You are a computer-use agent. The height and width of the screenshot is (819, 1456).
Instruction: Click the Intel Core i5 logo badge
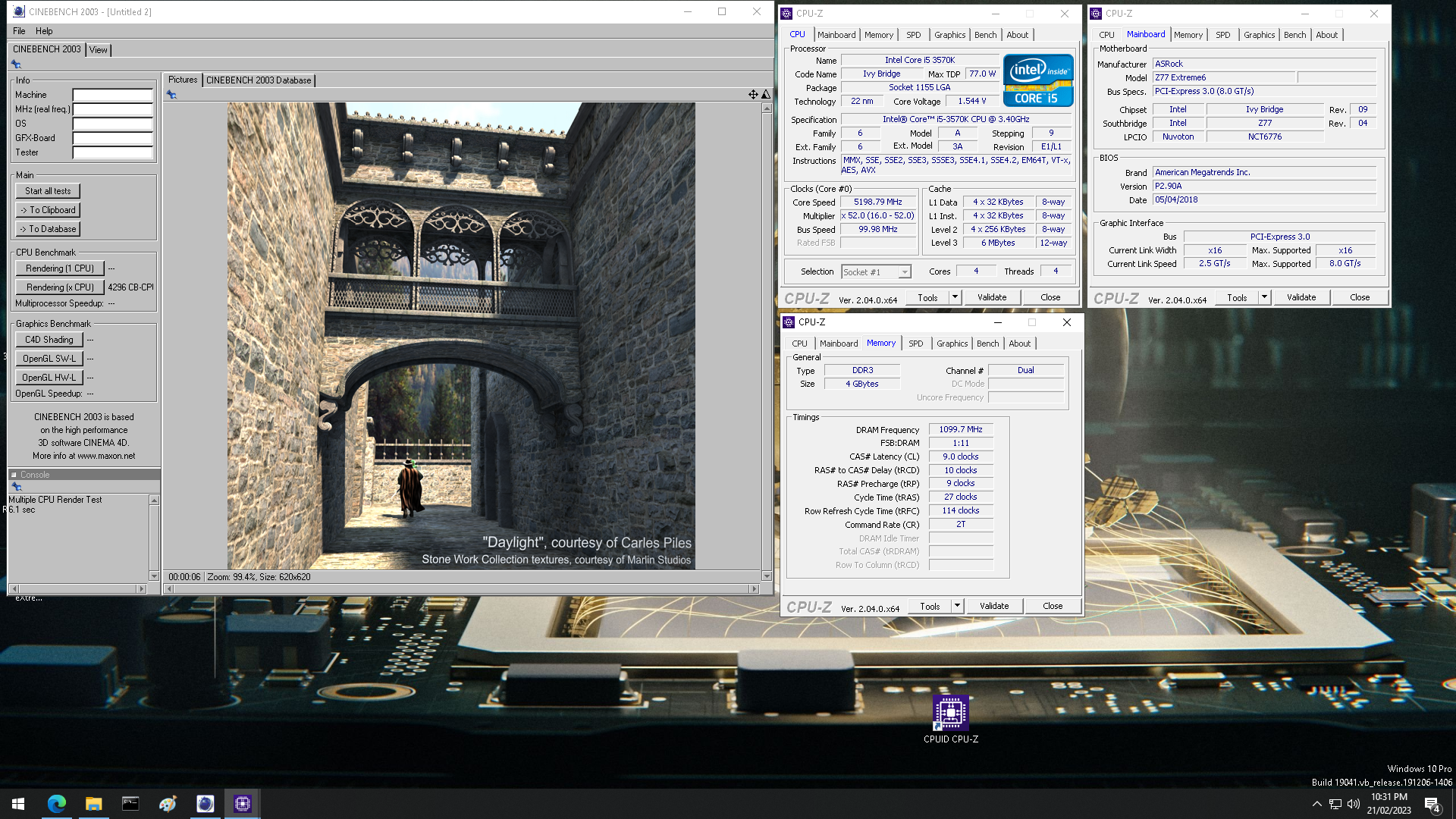pos(1038,80)
